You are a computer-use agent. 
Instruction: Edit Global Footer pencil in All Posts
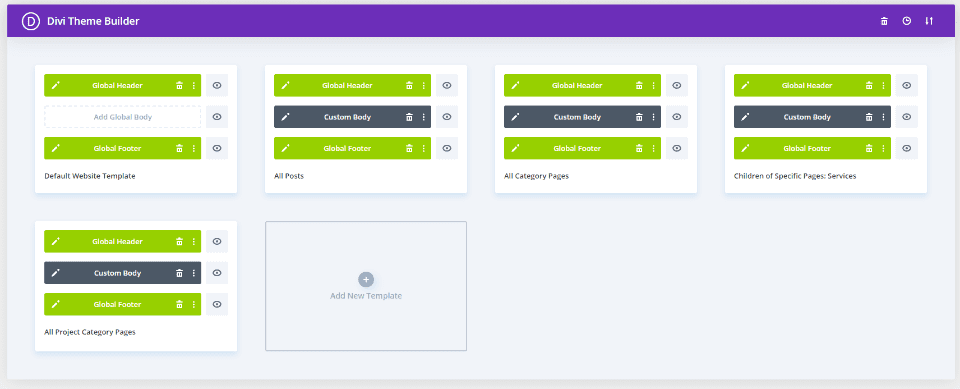click(x=285, y=148)
